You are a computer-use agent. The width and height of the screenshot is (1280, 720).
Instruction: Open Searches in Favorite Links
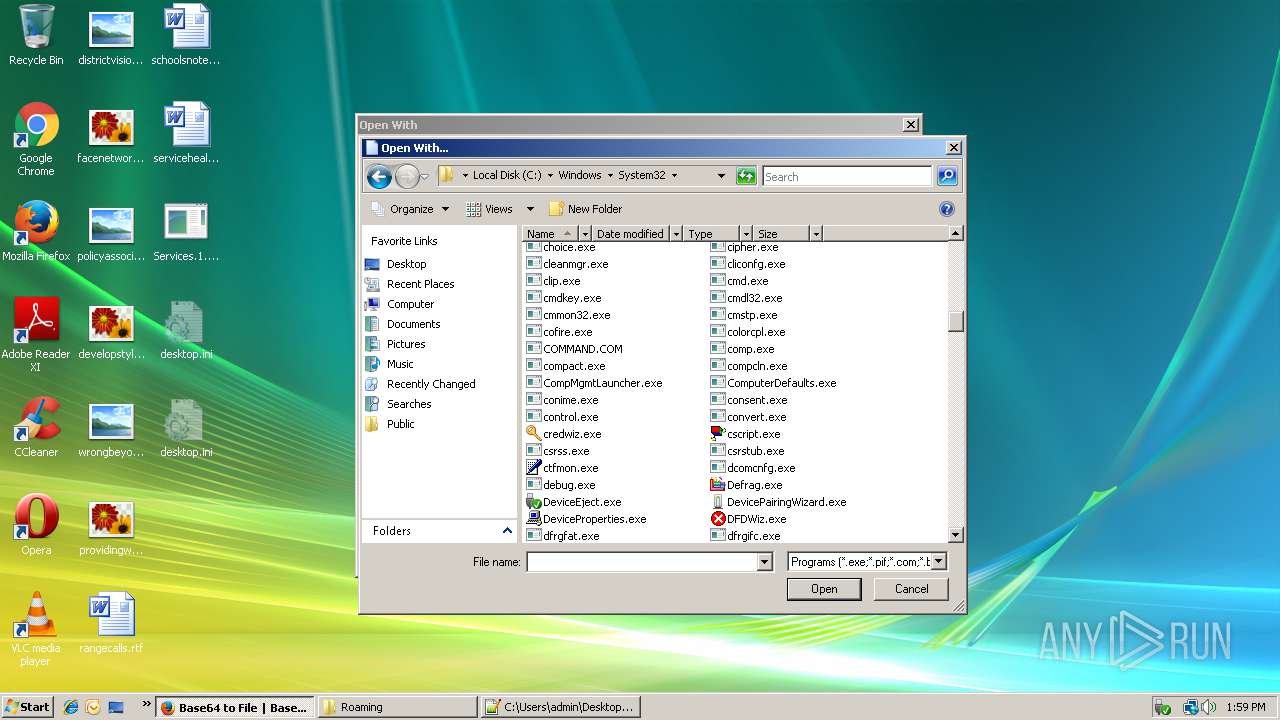pos(399,404)
